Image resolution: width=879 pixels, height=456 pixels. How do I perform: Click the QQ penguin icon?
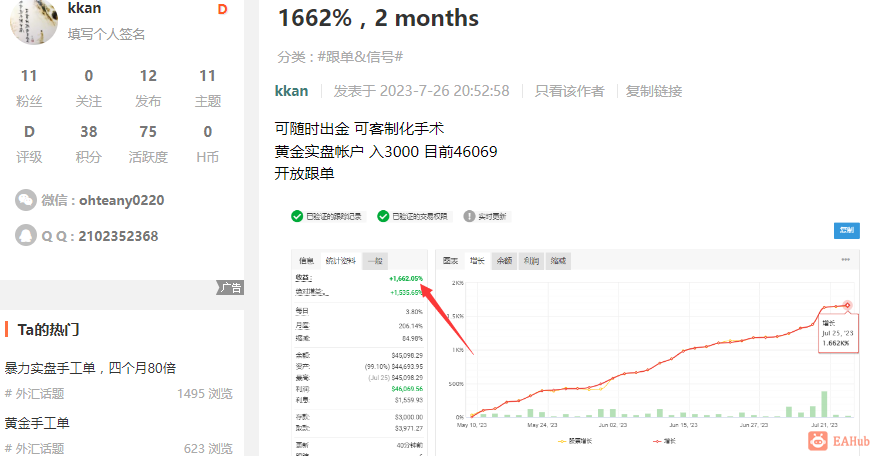[26, 236]
